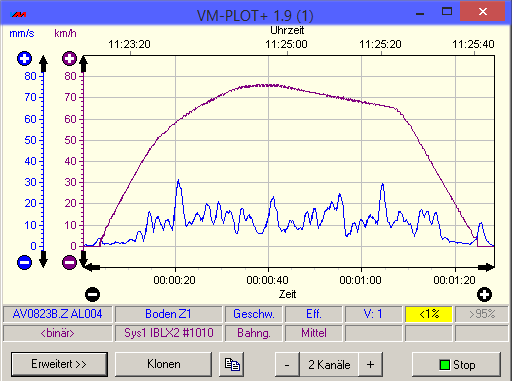Open the <binär> channel field
Viewport: 512px width, 381px height.
click(x=58, y=333)
